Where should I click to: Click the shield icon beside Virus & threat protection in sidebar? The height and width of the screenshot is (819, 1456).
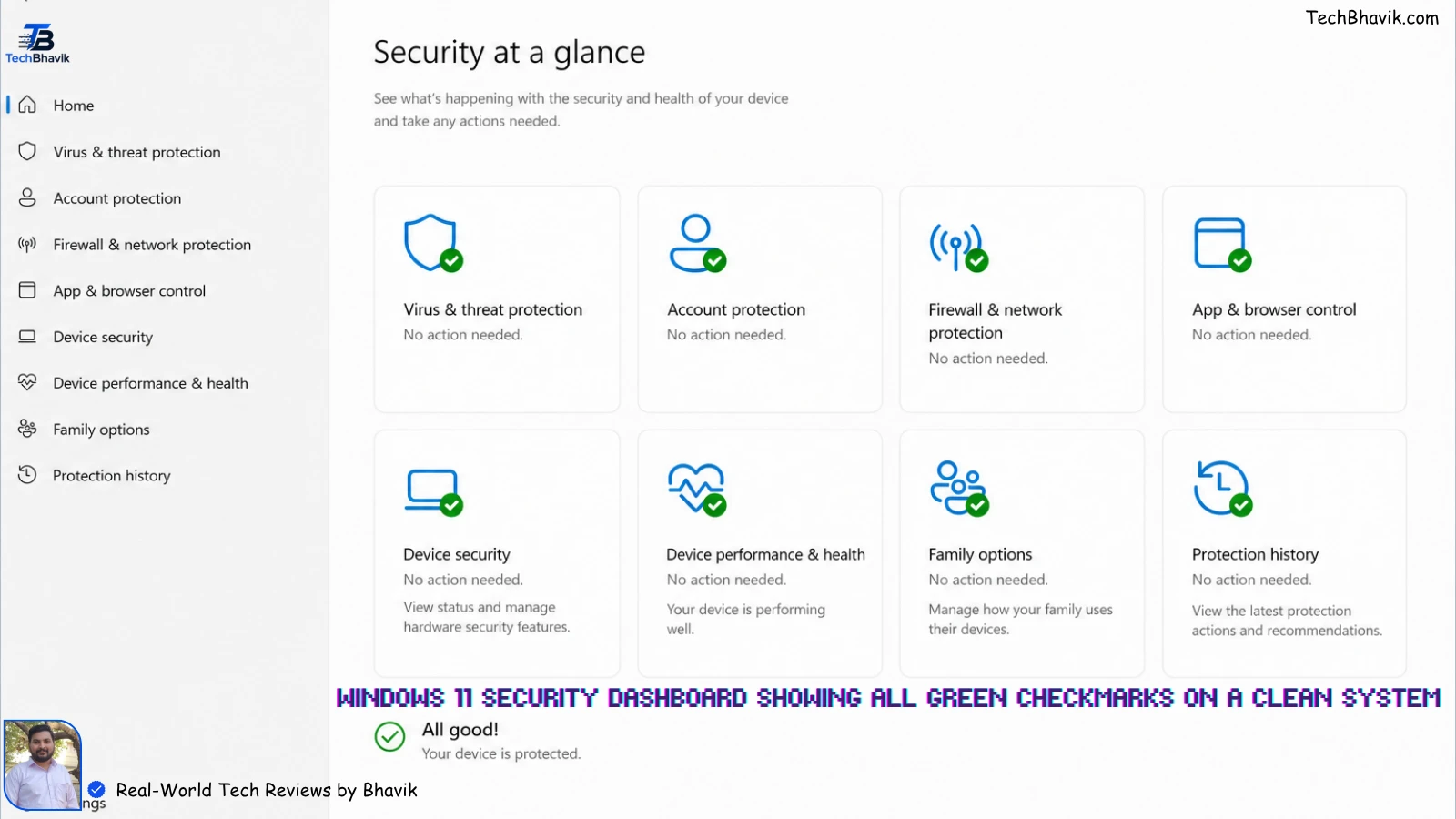(x=27, y=151)
